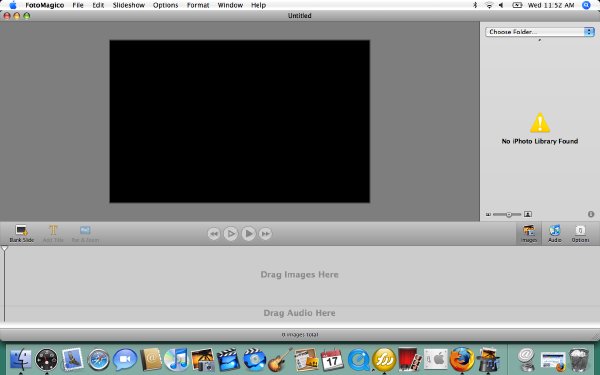
Task: Open the Help menu
Action: tap(258, 5)
